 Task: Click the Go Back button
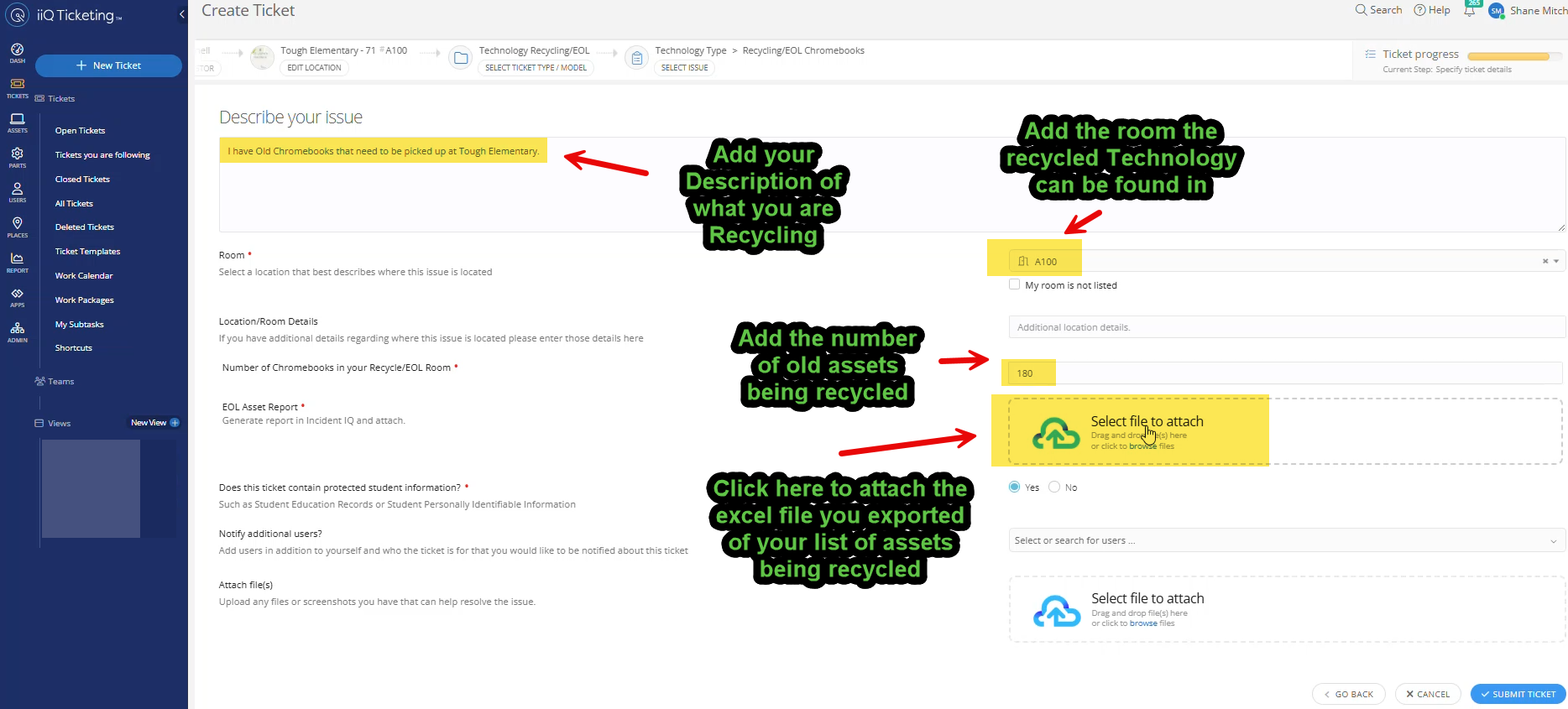tap(1348, 694)
